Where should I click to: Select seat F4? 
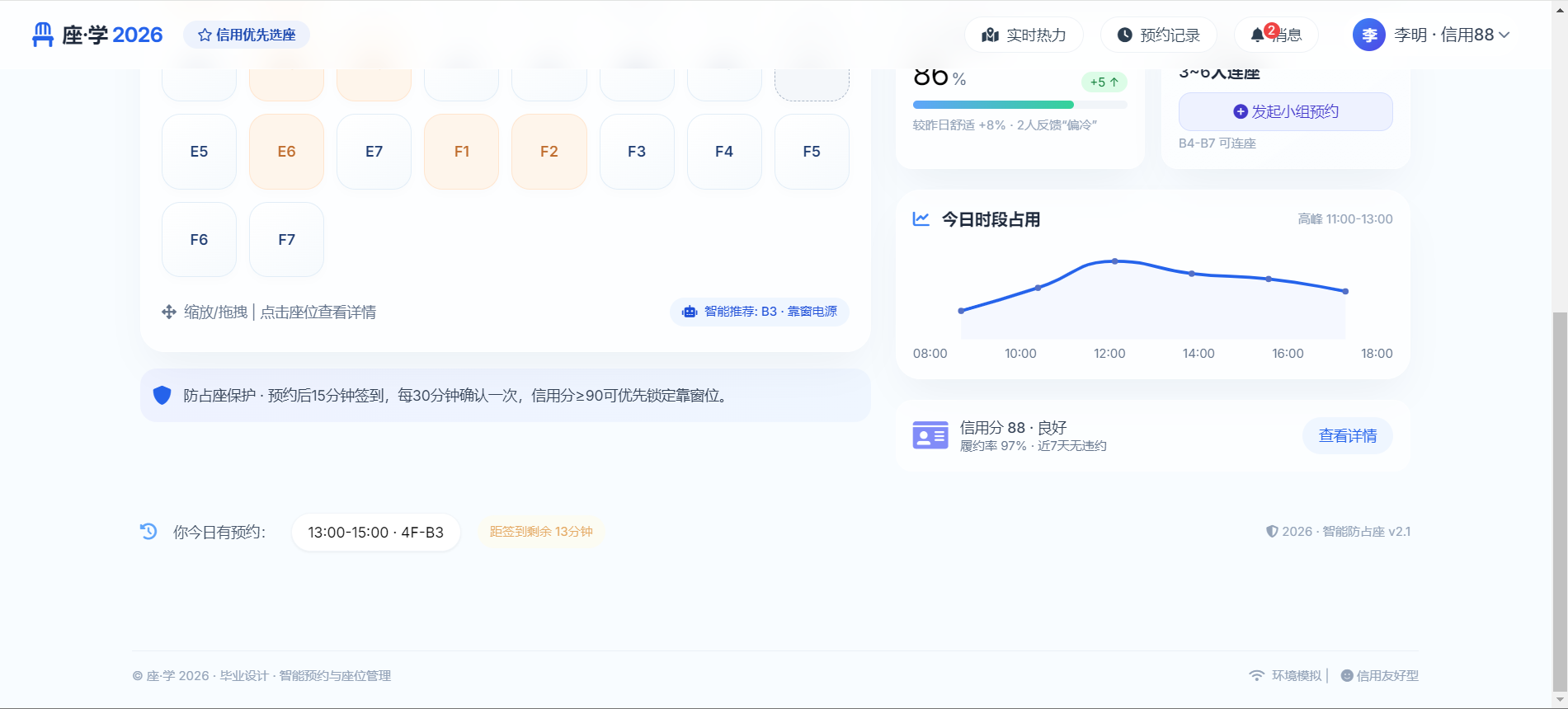(724, 152)
